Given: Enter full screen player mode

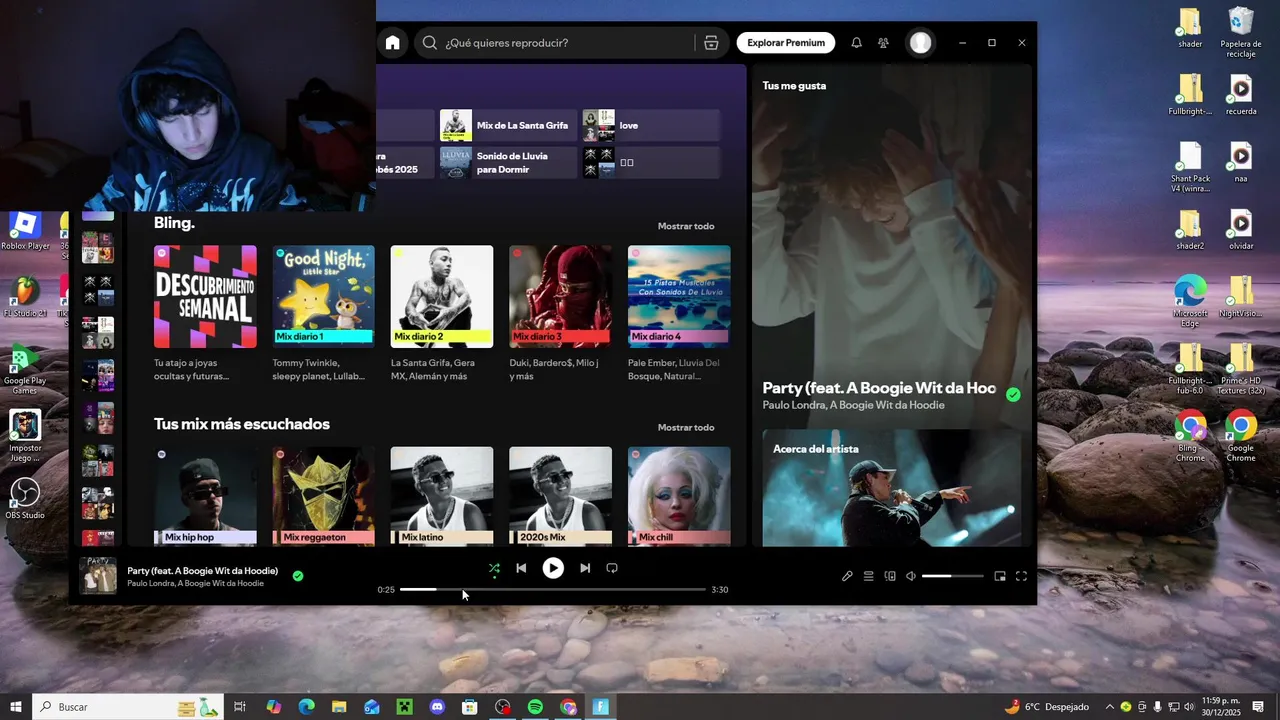Looking at the screenshot, I should pyautogui.click(x=1021, y=576).
